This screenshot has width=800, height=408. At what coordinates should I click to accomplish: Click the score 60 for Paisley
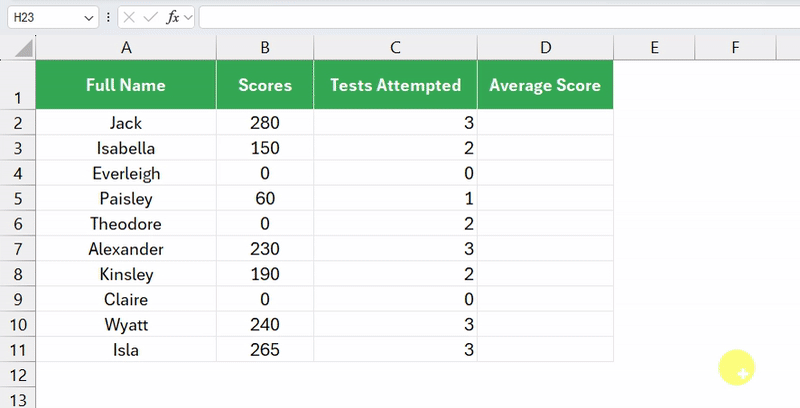(x=265, y=198)
